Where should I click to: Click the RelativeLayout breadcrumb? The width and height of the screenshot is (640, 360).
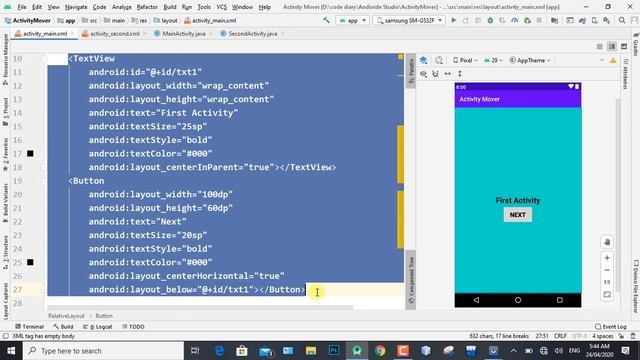[x=66, y=316]
